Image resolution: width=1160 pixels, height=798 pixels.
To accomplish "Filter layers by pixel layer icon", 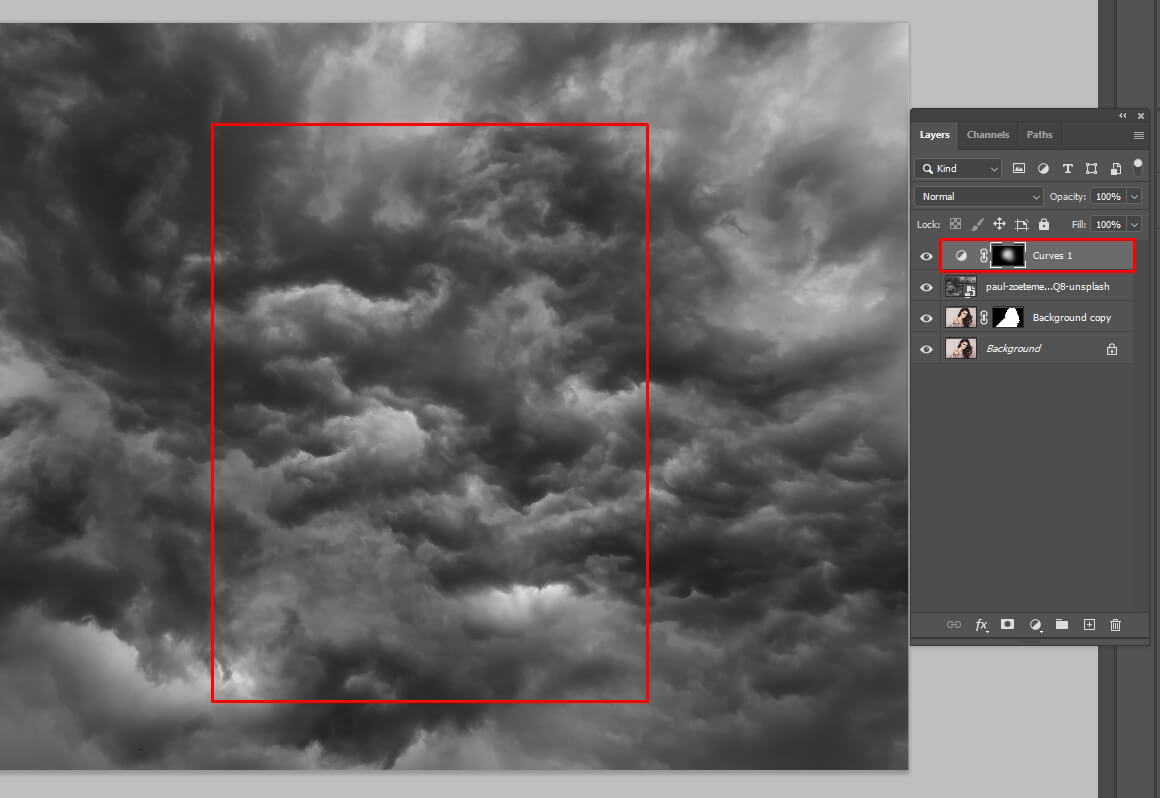I will pos(1019,169).
